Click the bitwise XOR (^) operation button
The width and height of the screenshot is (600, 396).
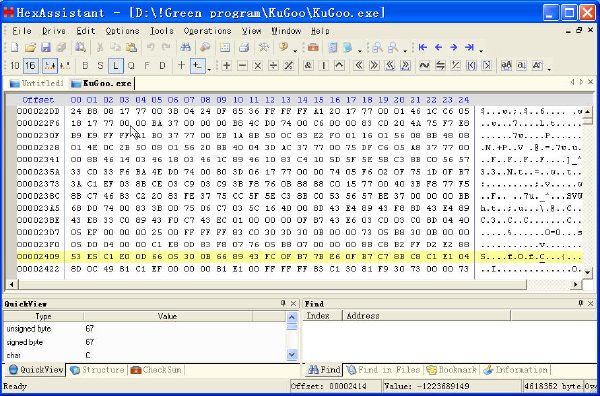[339, 66]
